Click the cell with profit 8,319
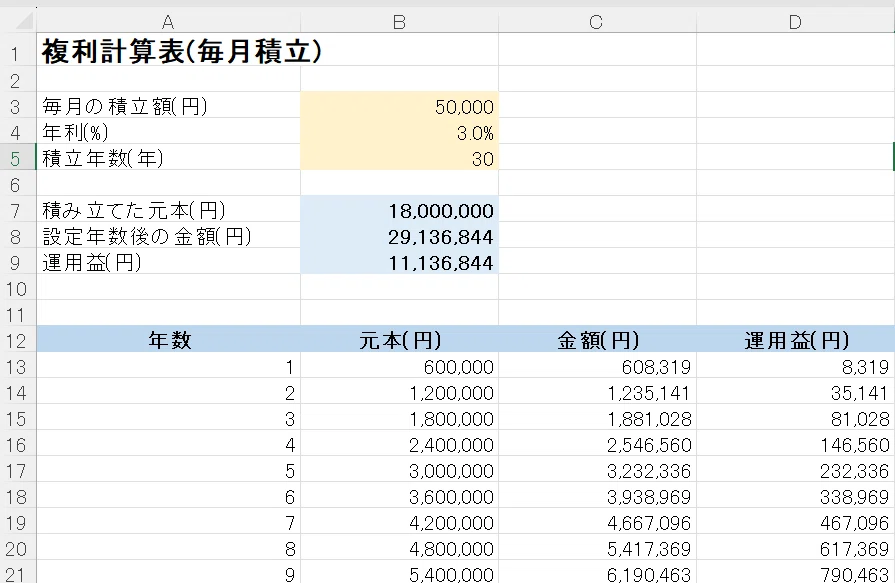This screenshot has height=583, width=895. click(796, 365)
